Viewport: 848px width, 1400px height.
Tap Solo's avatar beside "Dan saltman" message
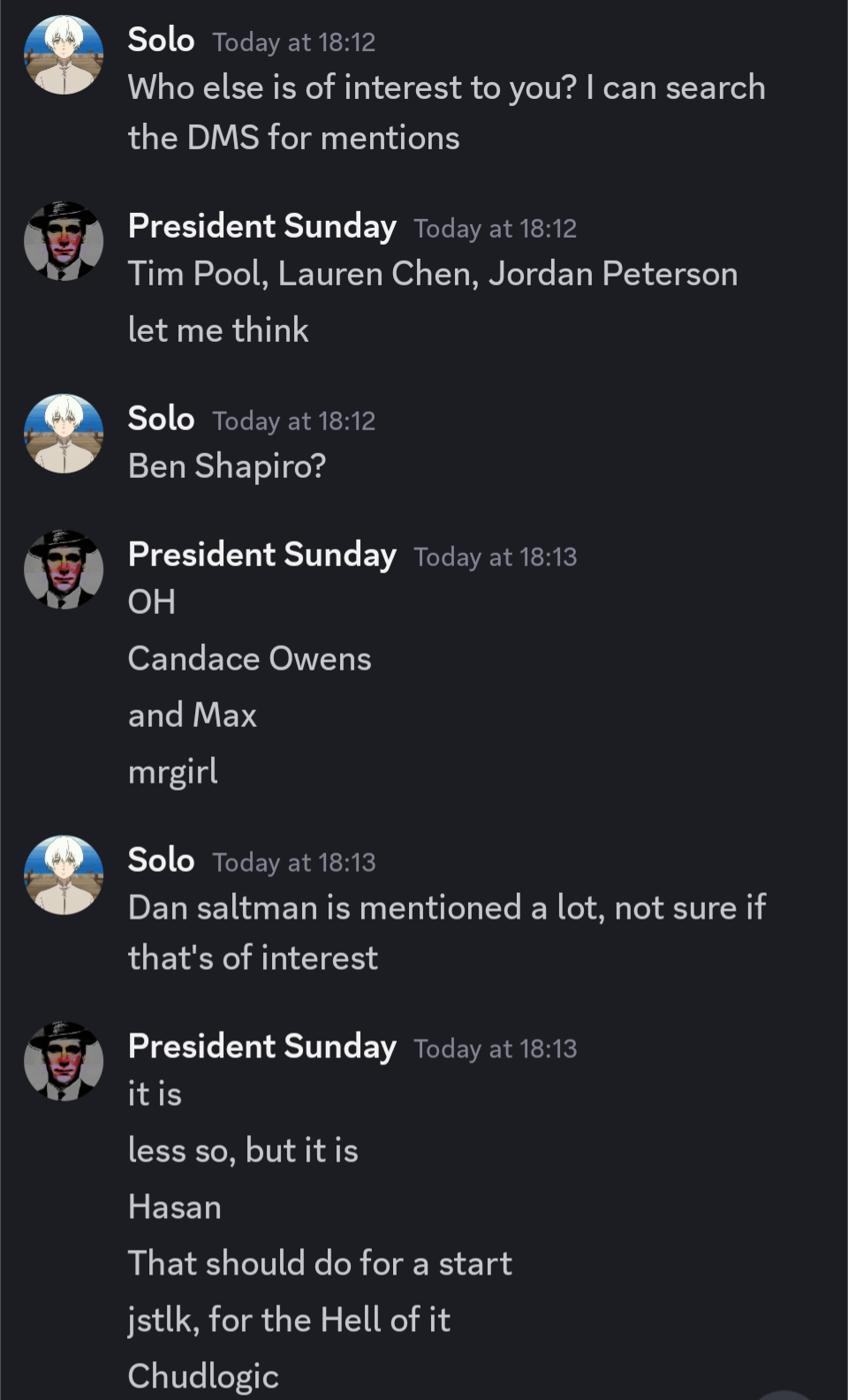tap(63, 875)
